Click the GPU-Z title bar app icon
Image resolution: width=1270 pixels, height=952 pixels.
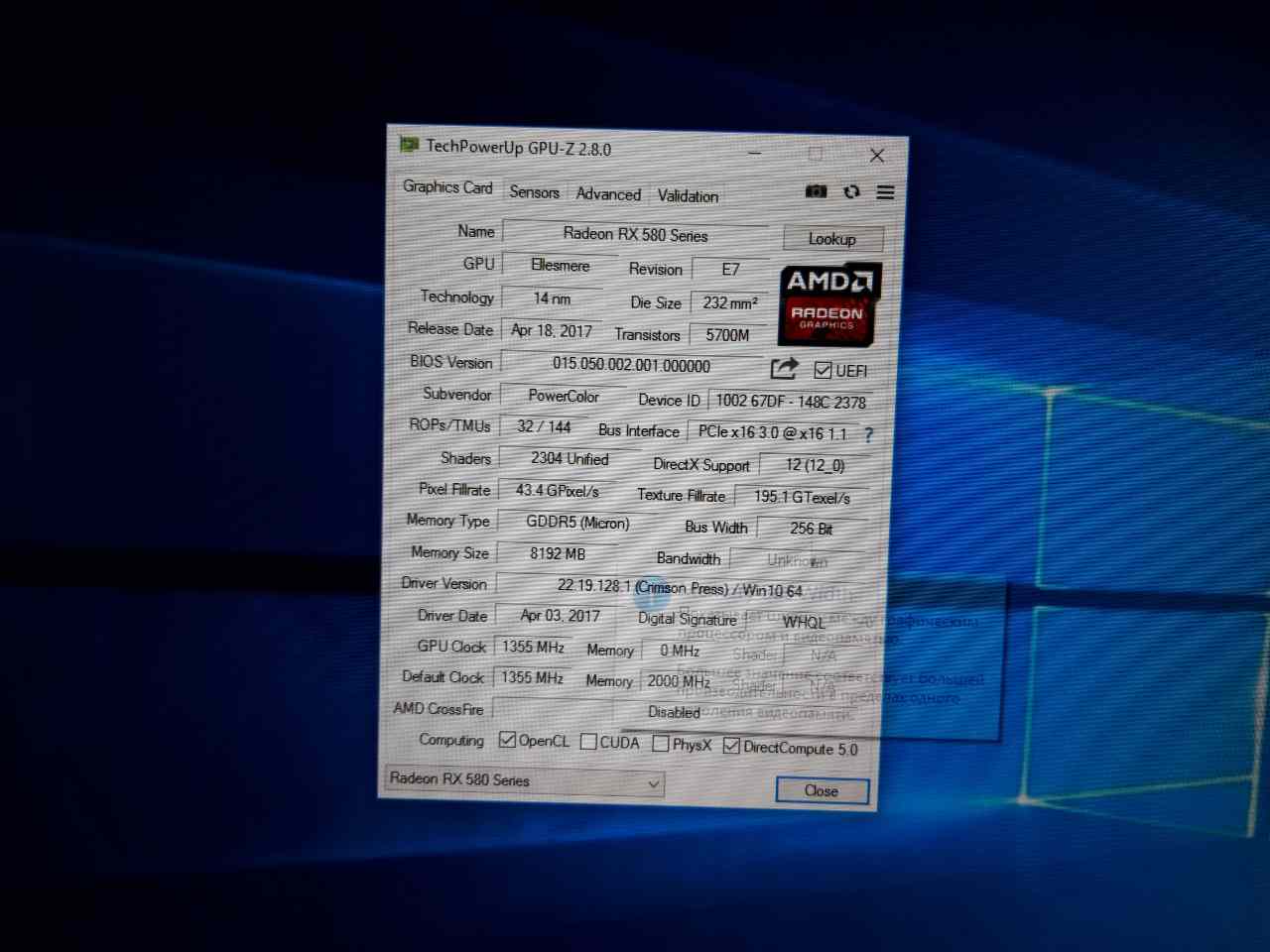[409, 145]
